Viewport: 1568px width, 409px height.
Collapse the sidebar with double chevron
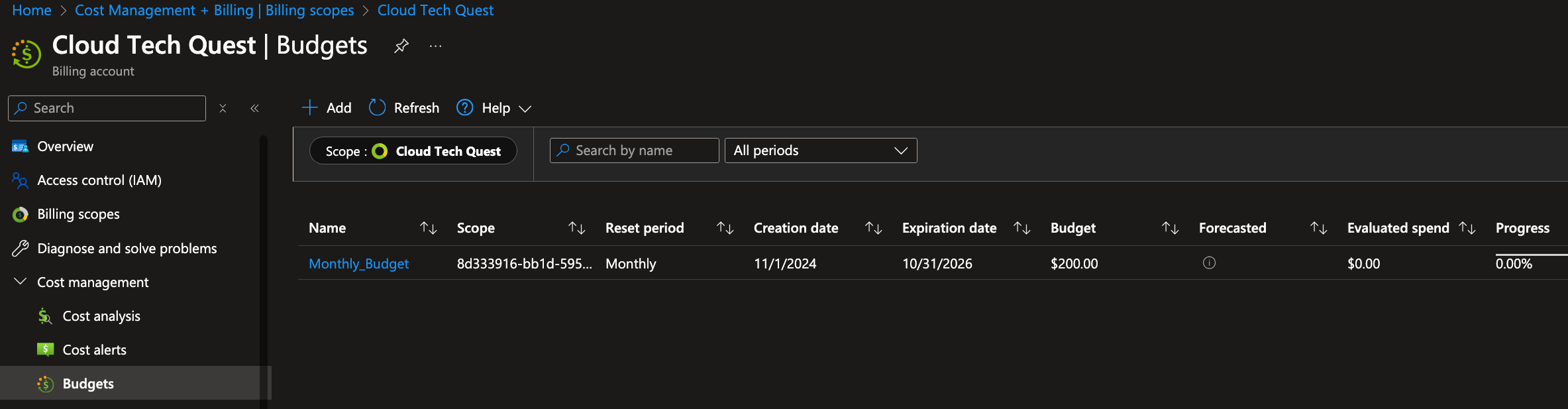click(254, 108)
